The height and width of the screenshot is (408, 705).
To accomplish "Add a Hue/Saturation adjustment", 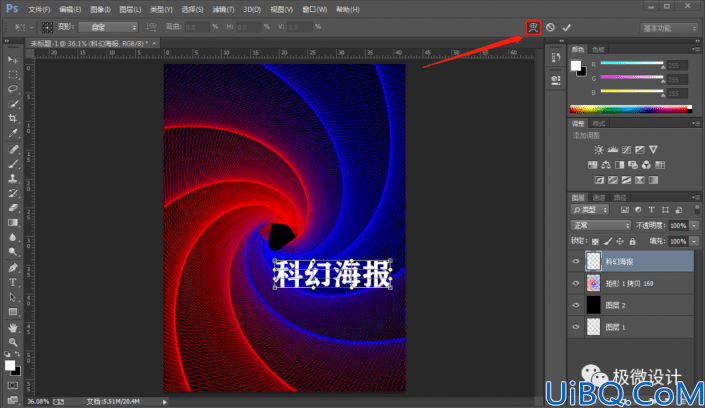I will (x=592, y=165).
